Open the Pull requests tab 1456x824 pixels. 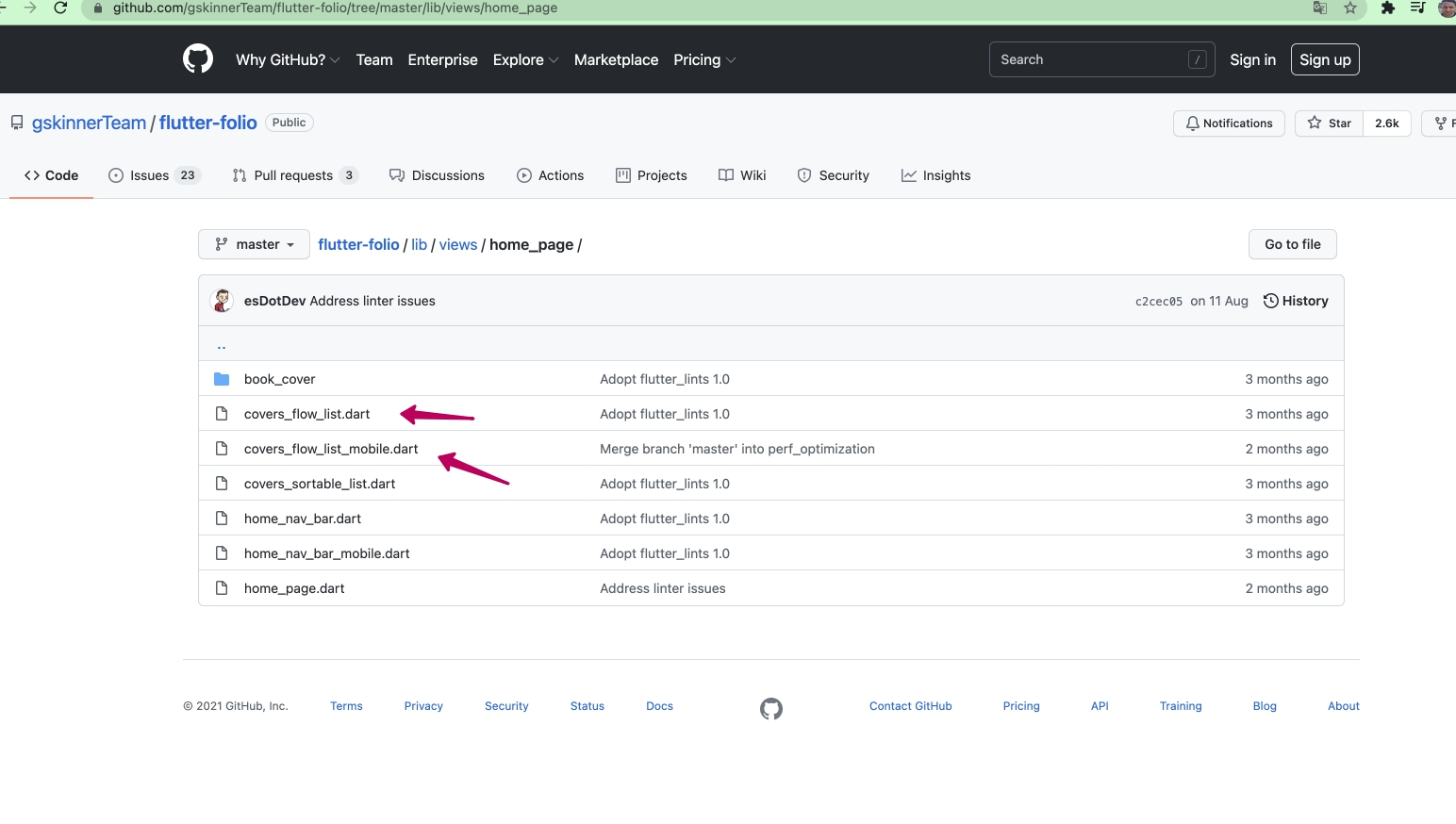[x=295, y=175]
